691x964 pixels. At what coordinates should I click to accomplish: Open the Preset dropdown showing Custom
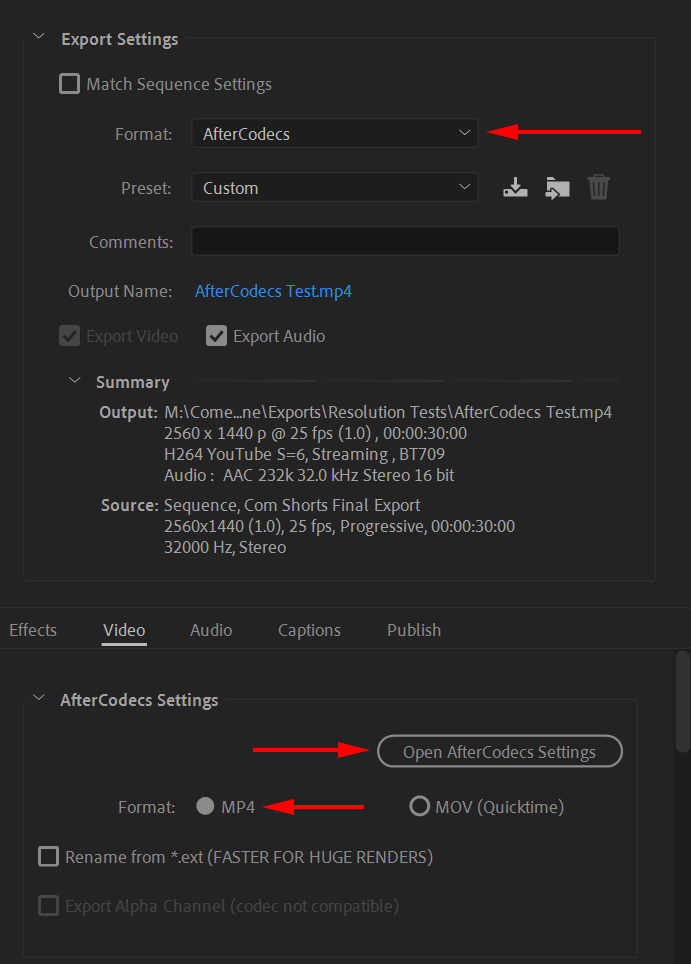(x=335, y=187)
